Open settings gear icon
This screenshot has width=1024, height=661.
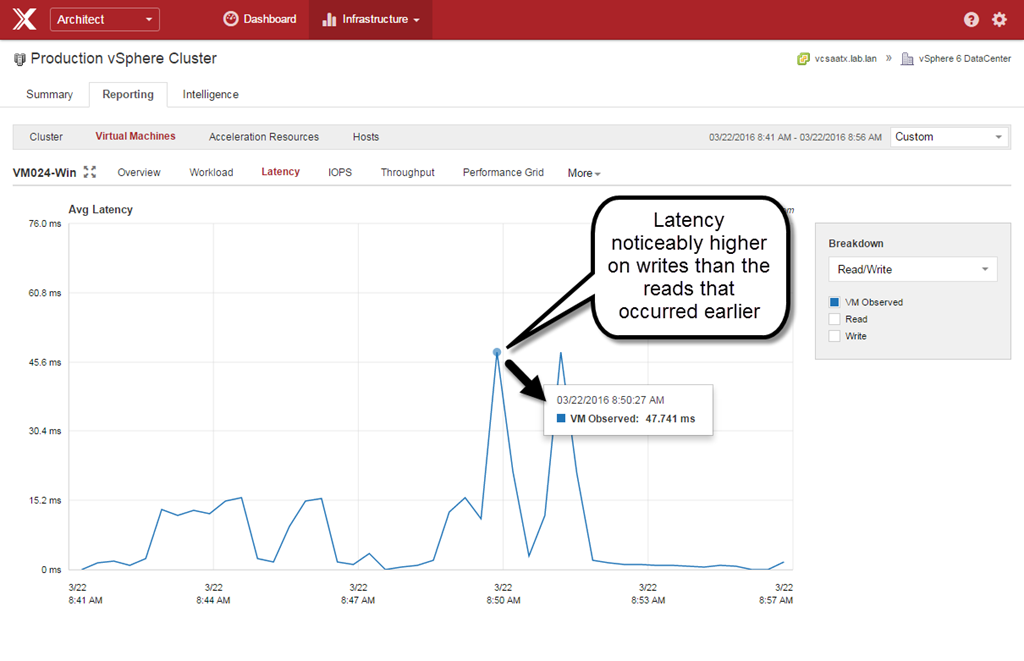click(999, 20)
